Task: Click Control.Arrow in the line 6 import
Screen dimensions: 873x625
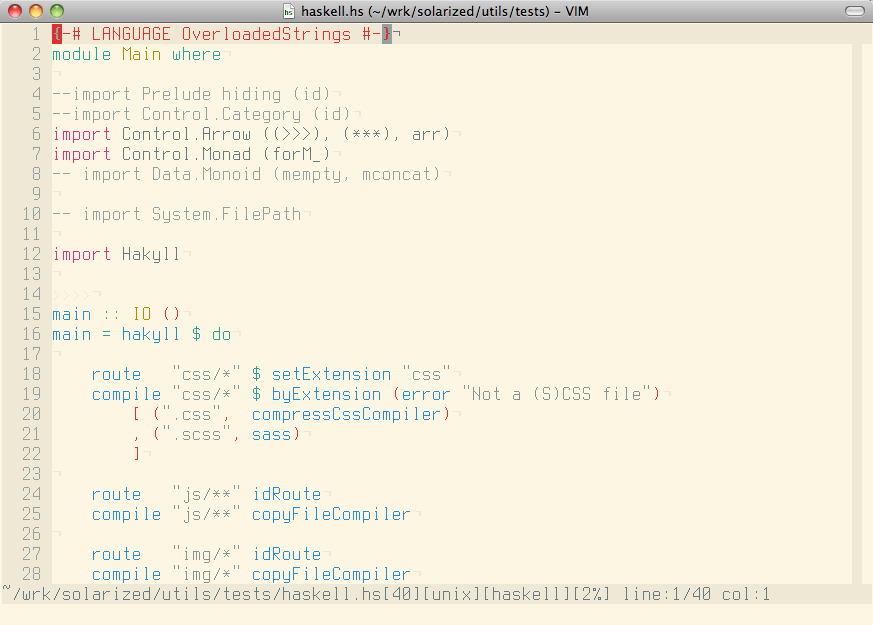Action: click(186, 134)
